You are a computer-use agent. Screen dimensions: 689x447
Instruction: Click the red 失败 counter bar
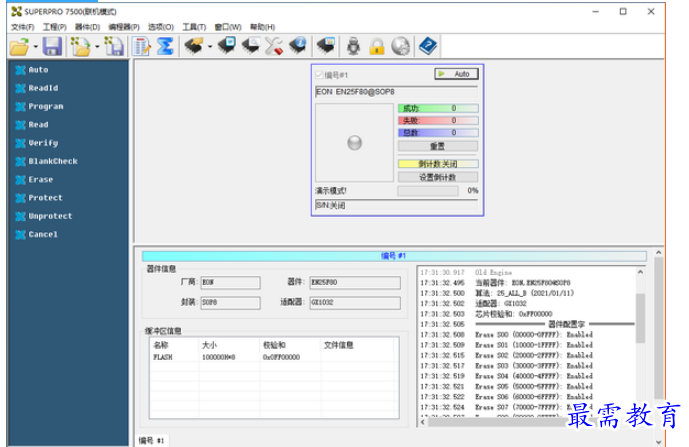click(x=438, y=120)
